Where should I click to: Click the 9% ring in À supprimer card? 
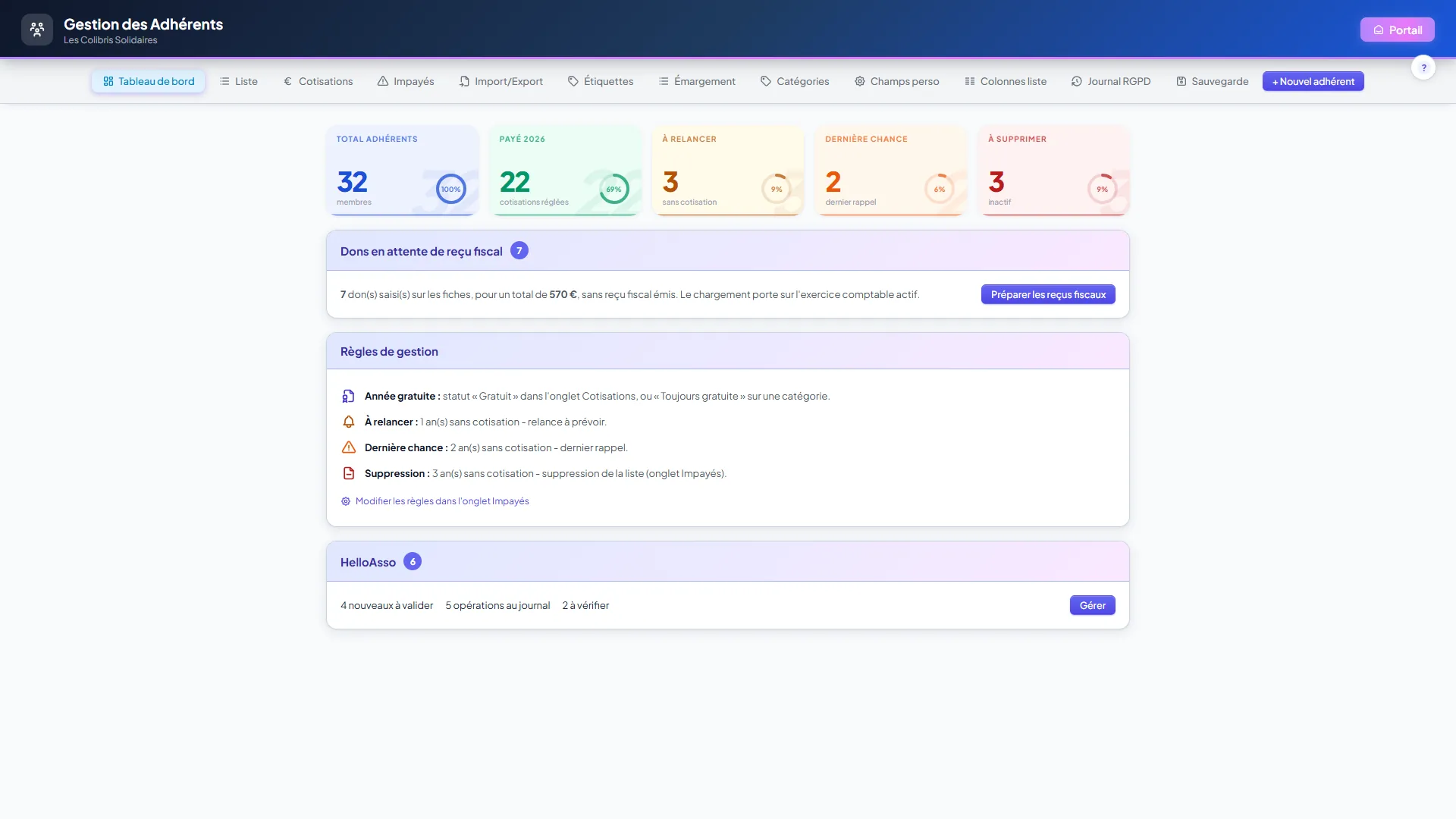[x=1103, y=189]
